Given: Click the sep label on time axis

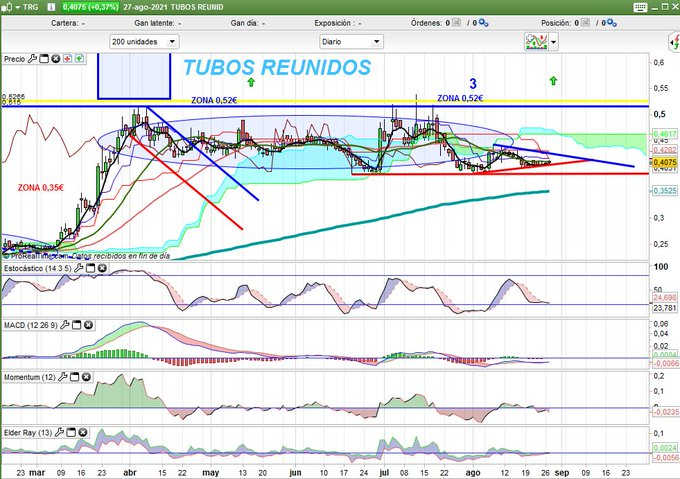Looking at the screenshot, I should 562,472.
